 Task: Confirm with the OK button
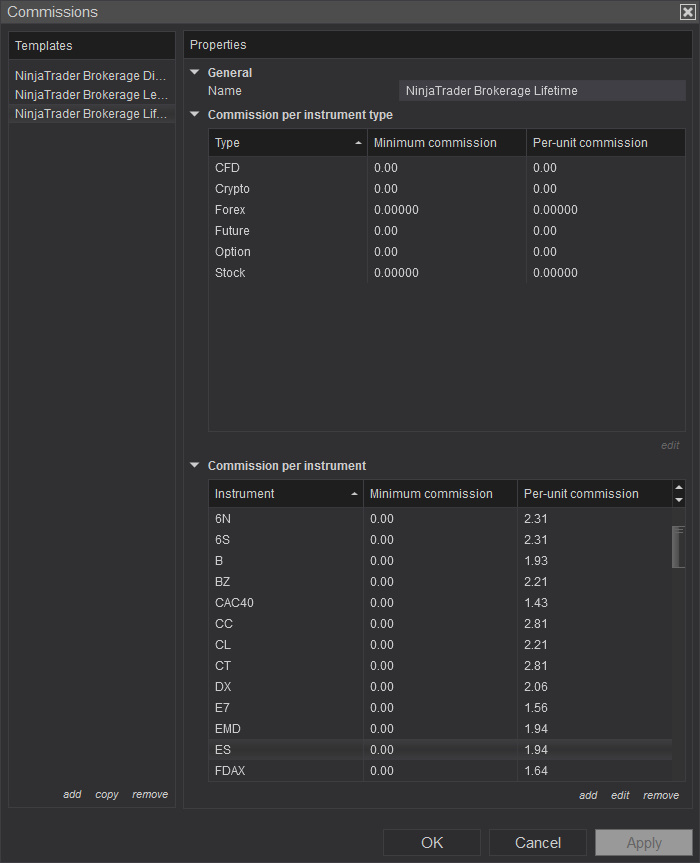point(432,843)
